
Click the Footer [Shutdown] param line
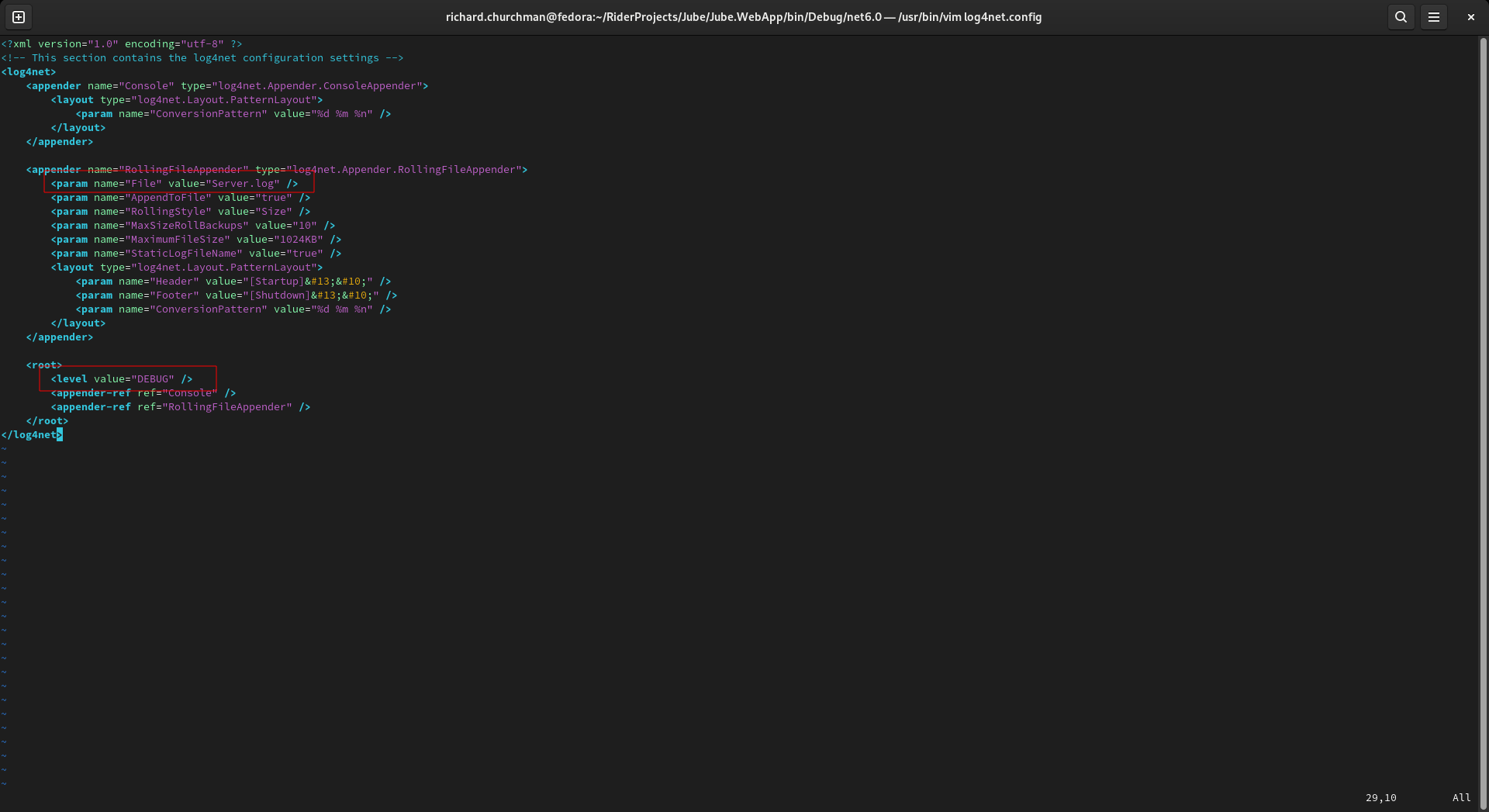tap(237, 295)
